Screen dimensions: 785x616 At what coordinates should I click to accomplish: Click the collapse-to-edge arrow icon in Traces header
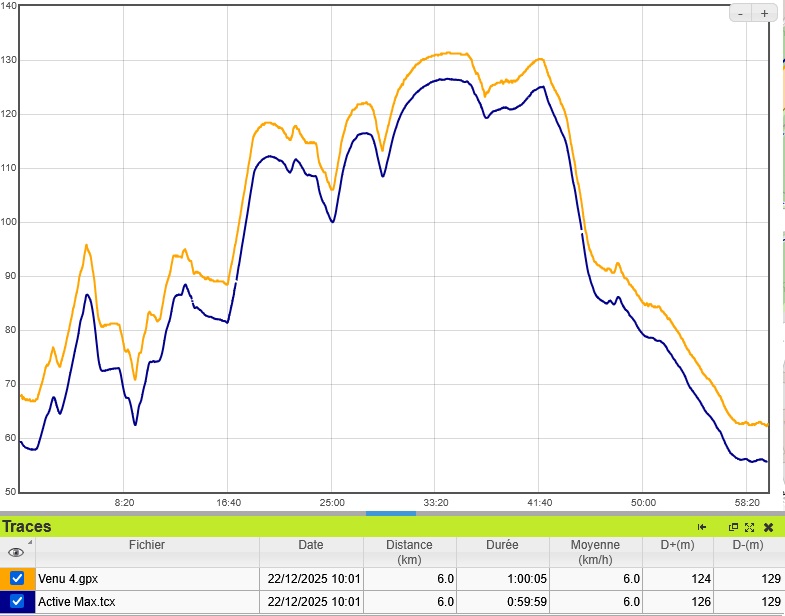[702, 527]
